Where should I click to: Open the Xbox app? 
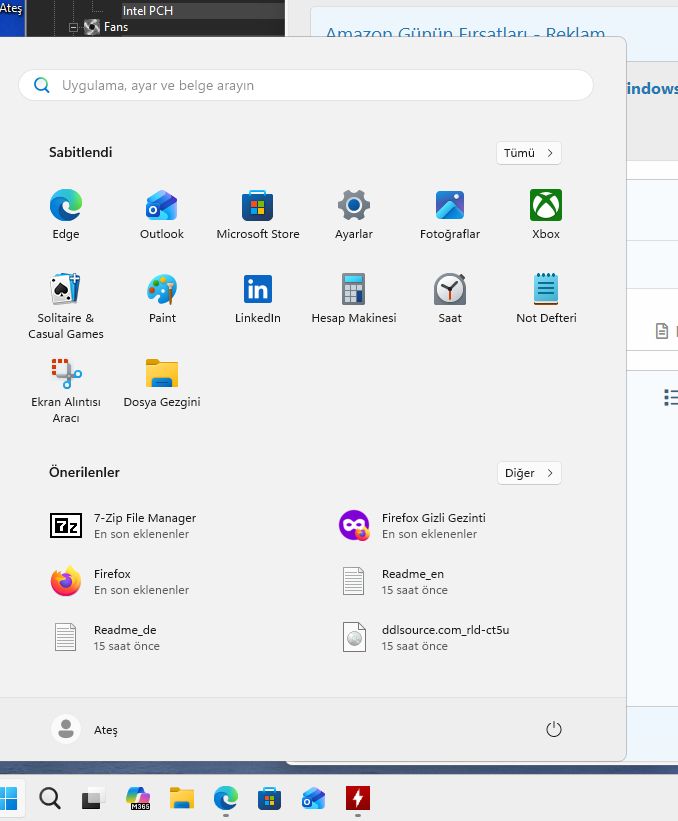(x=546, y=214)
